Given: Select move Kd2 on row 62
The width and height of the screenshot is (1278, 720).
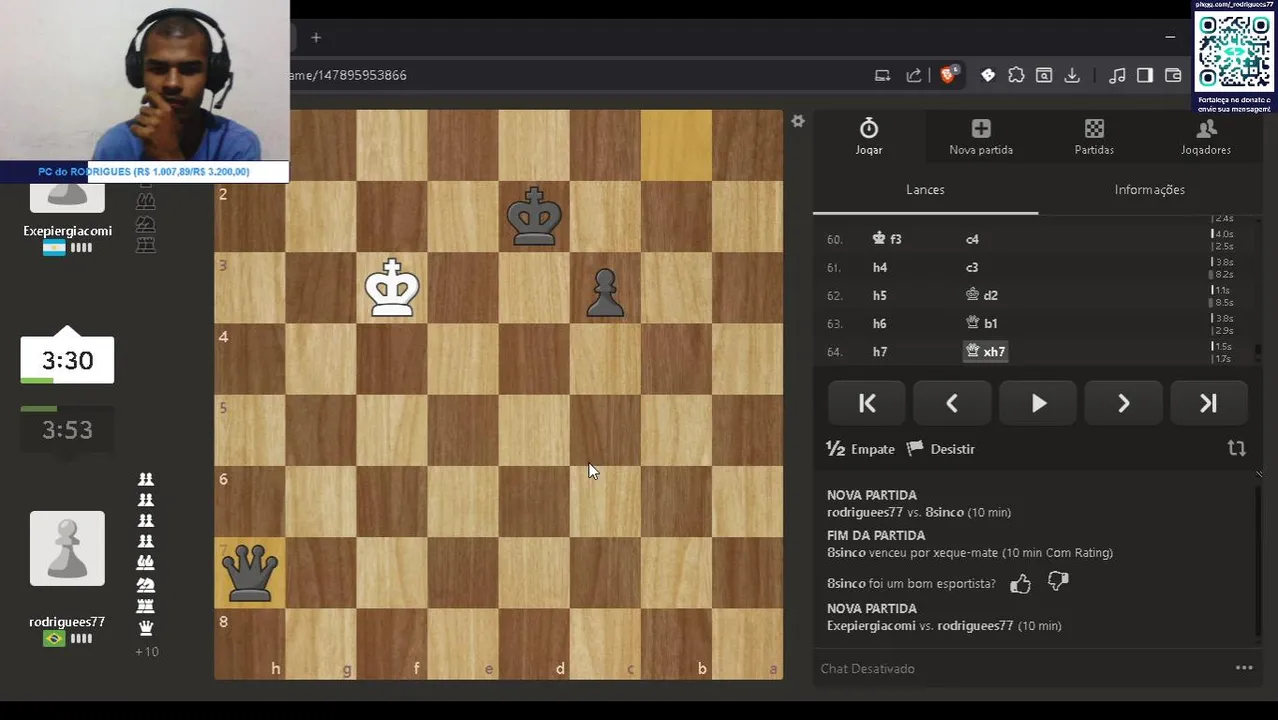Looking at the screenshot, I should pyautogui.click(x=981, y=296).
